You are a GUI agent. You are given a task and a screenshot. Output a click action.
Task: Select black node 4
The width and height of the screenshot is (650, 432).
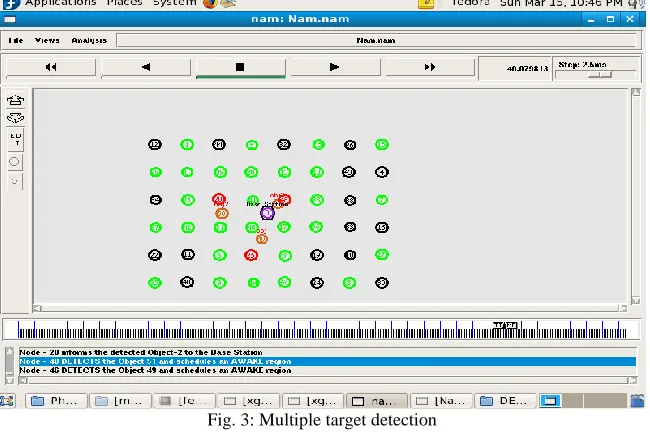point(382,172)
